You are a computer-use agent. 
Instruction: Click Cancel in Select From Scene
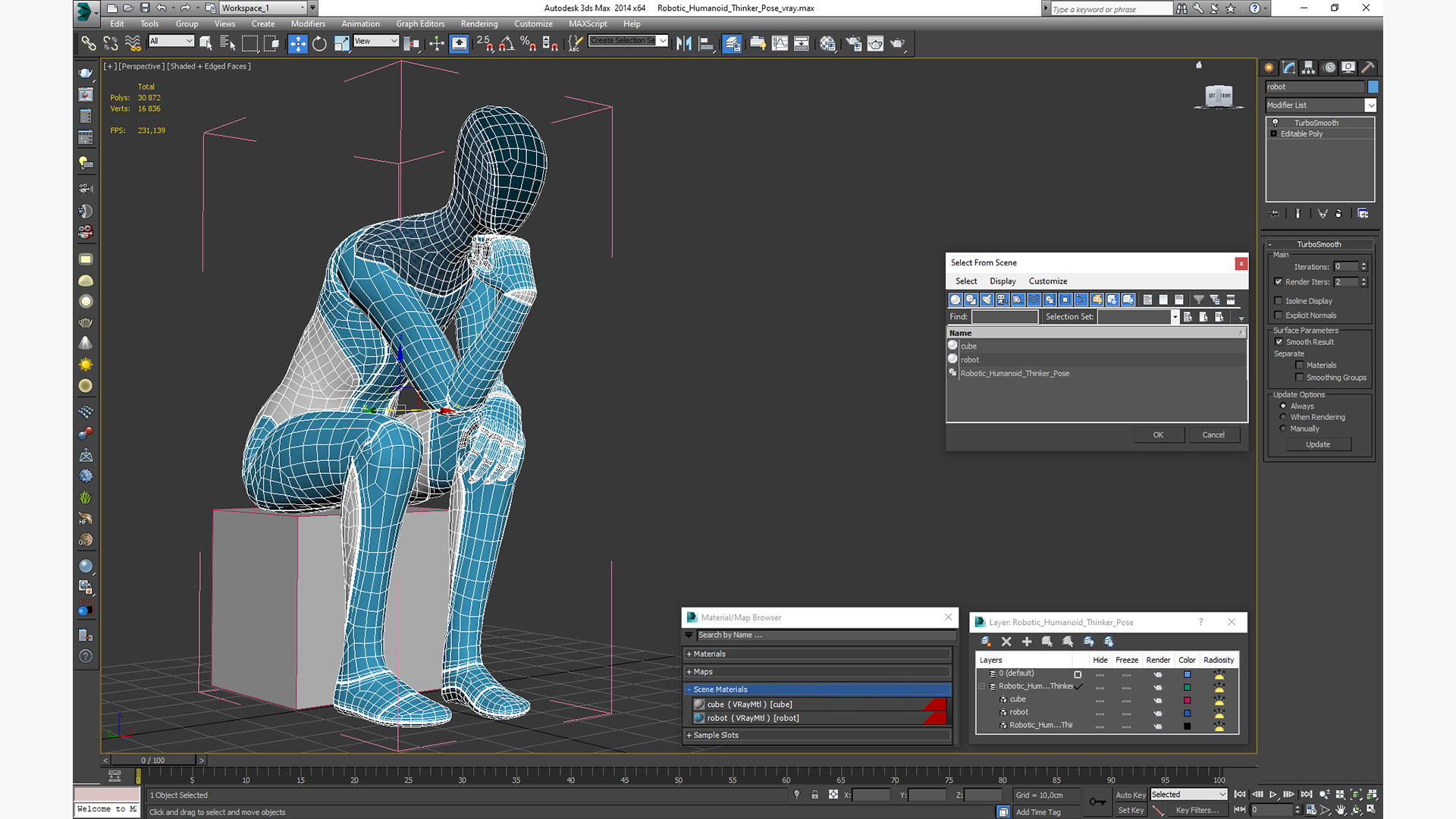(x=1213, y=435)
